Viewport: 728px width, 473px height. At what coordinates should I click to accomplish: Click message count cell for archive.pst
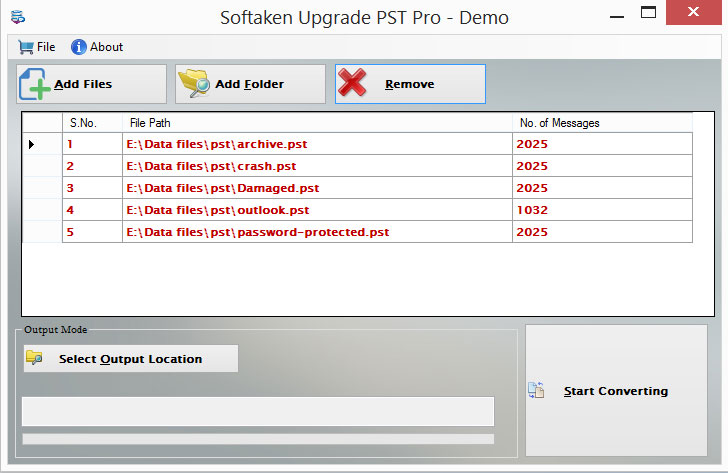pyautogui.click(x=602, y=144)
